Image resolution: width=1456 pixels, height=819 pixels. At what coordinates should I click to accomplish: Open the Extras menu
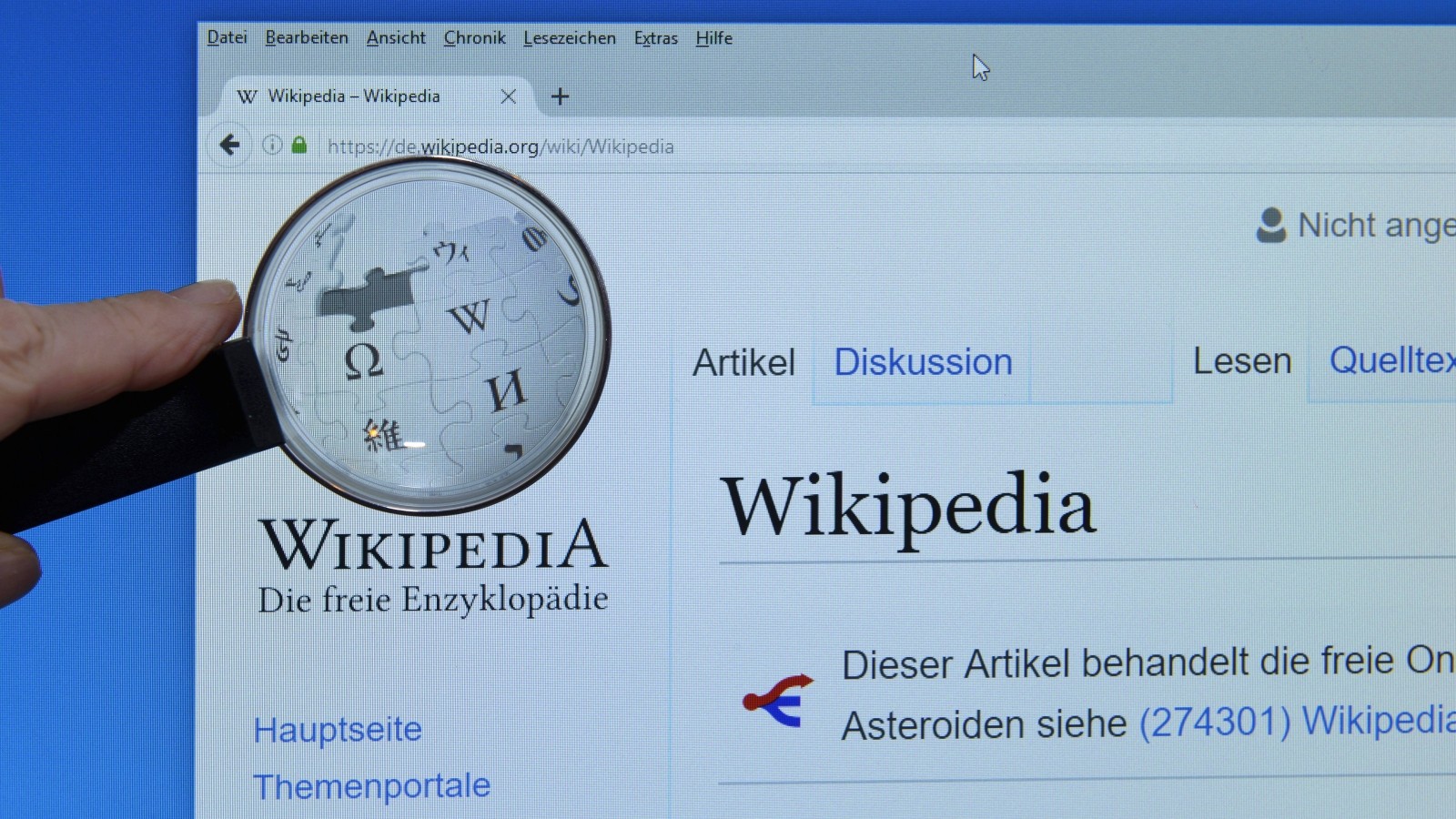[x=654, y=38]
